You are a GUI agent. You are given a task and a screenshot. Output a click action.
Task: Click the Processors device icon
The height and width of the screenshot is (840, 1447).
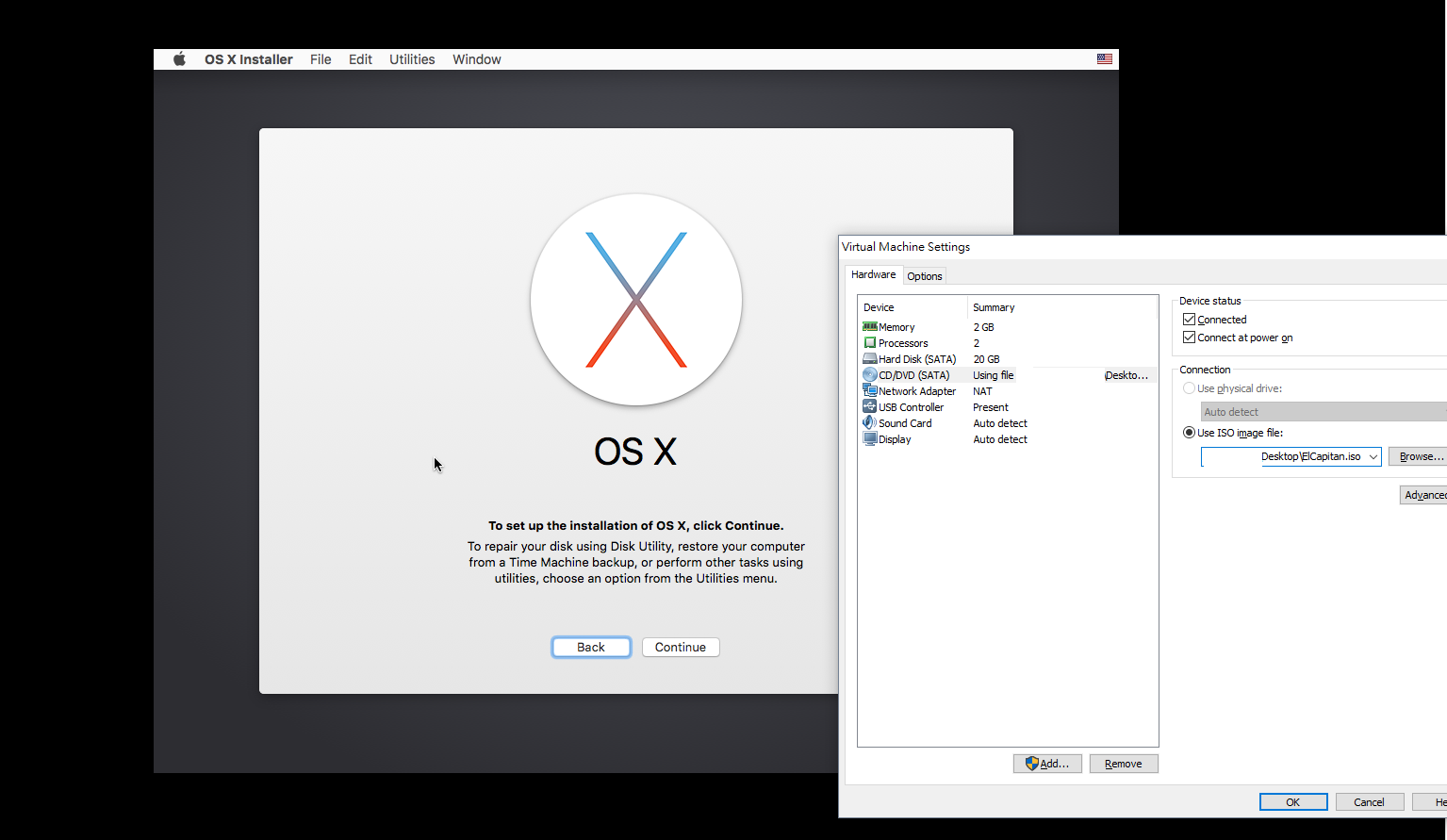869,342
